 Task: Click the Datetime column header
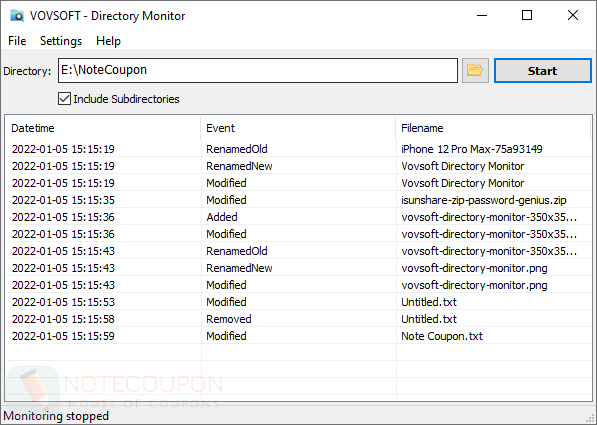103,128
